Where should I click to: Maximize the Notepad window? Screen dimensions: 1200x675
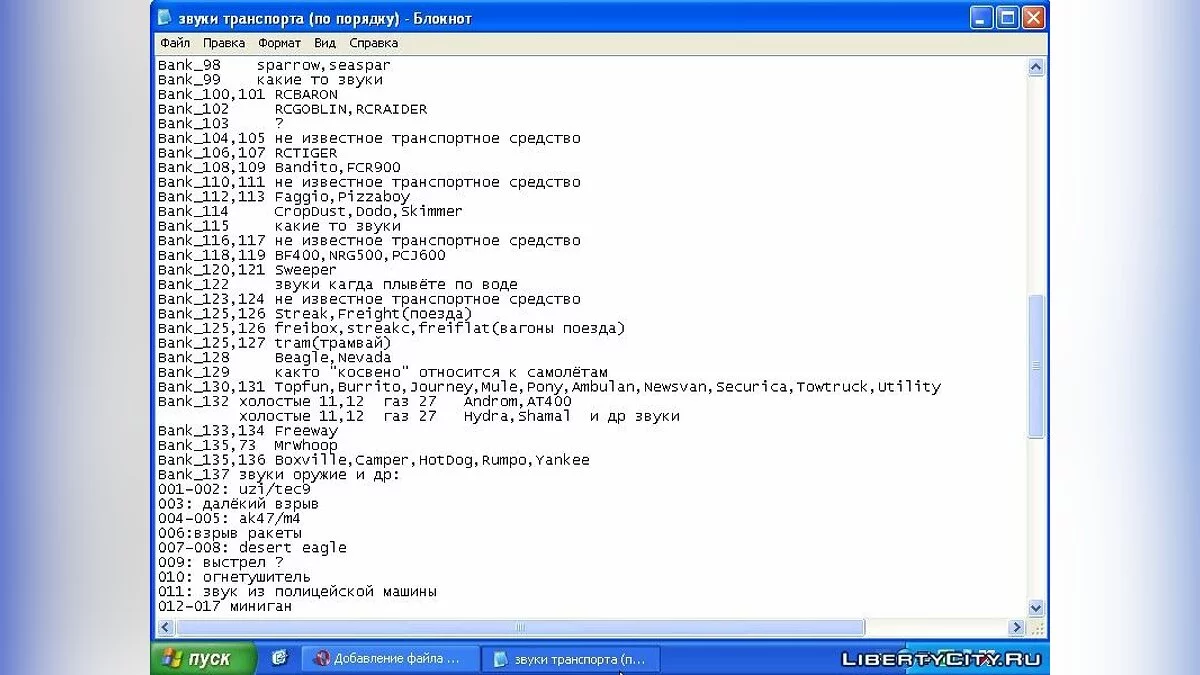point(1008,18)
